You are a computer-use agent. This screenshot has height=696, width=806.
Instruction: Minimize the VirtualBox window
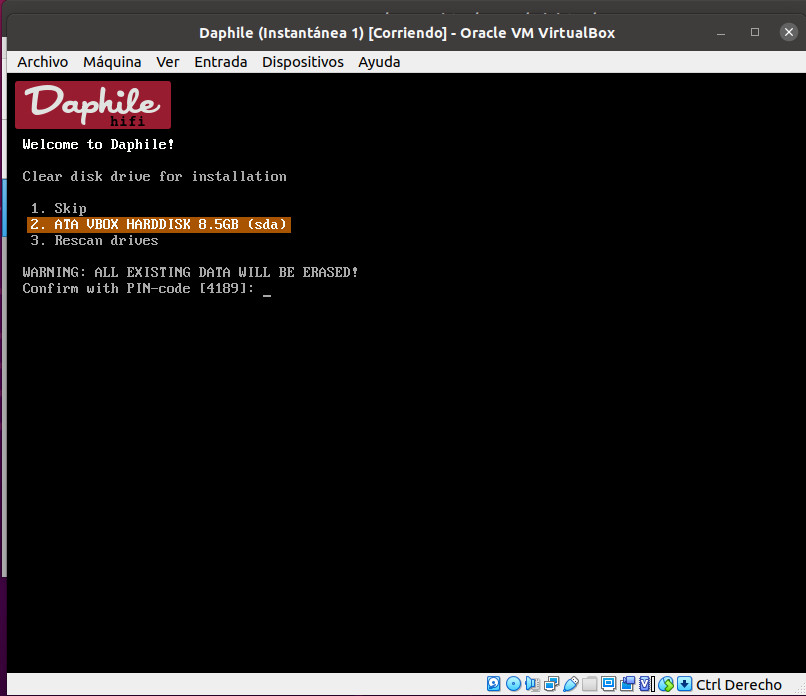[721, 32]
